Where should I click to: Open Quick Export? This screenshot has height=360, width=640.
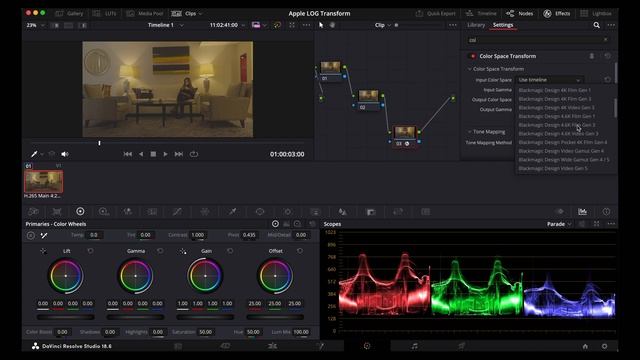coord(436,13)
